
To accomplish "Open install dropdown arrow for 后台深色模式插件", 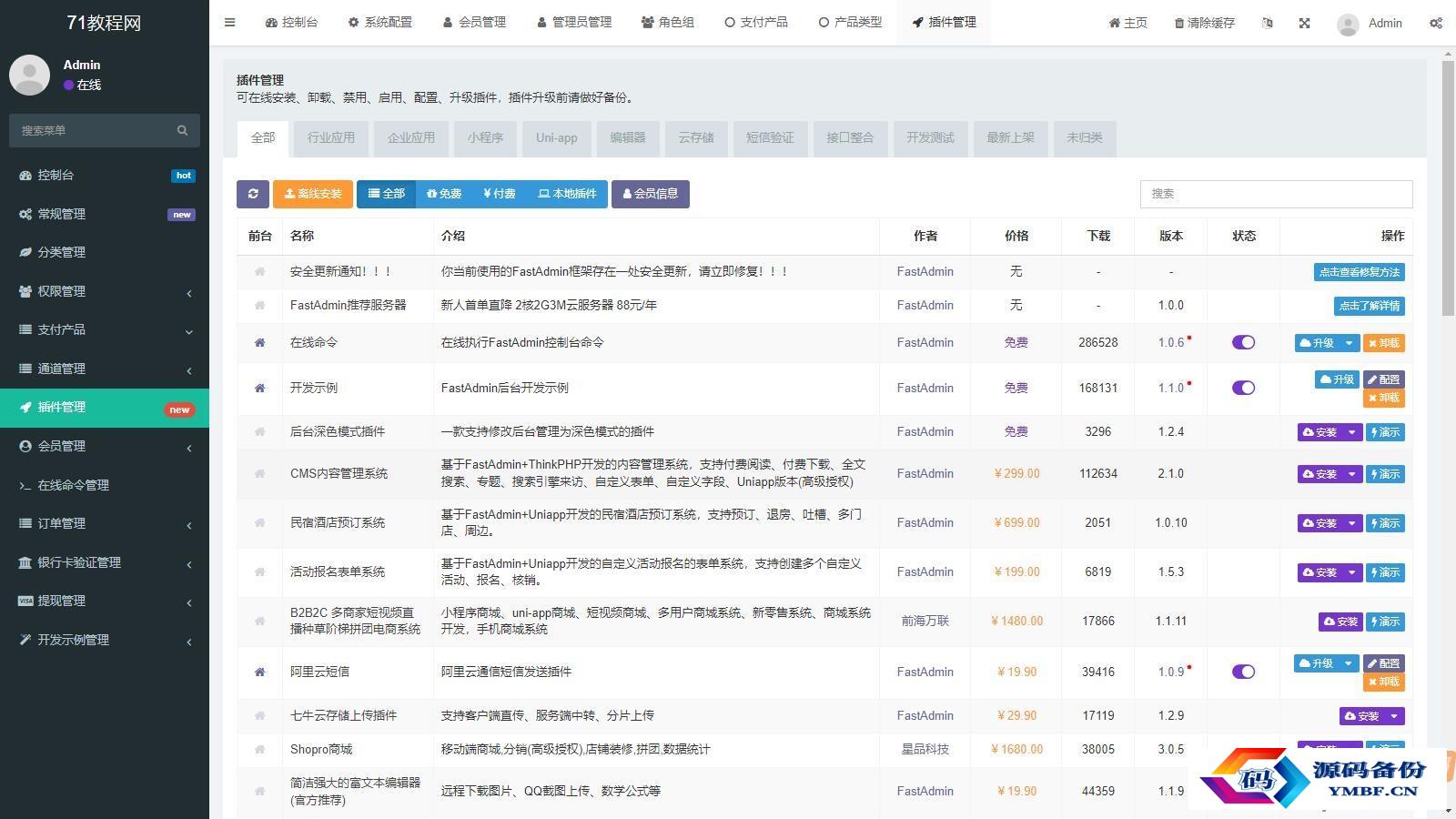I will [1352, 432].
